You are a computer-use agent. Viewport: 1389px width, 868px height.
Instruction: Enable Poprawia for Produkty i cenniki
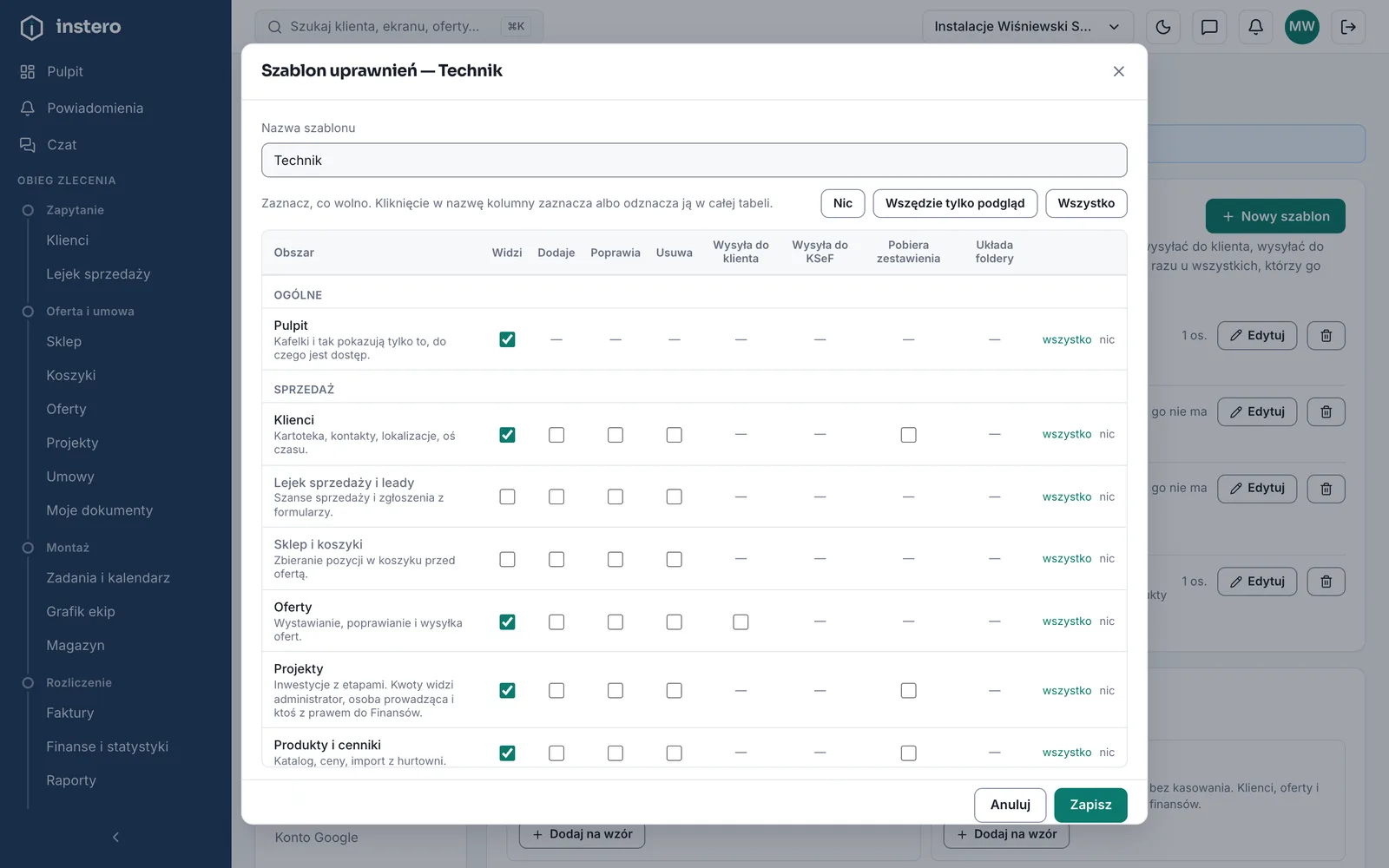click(x=615, y=753)
